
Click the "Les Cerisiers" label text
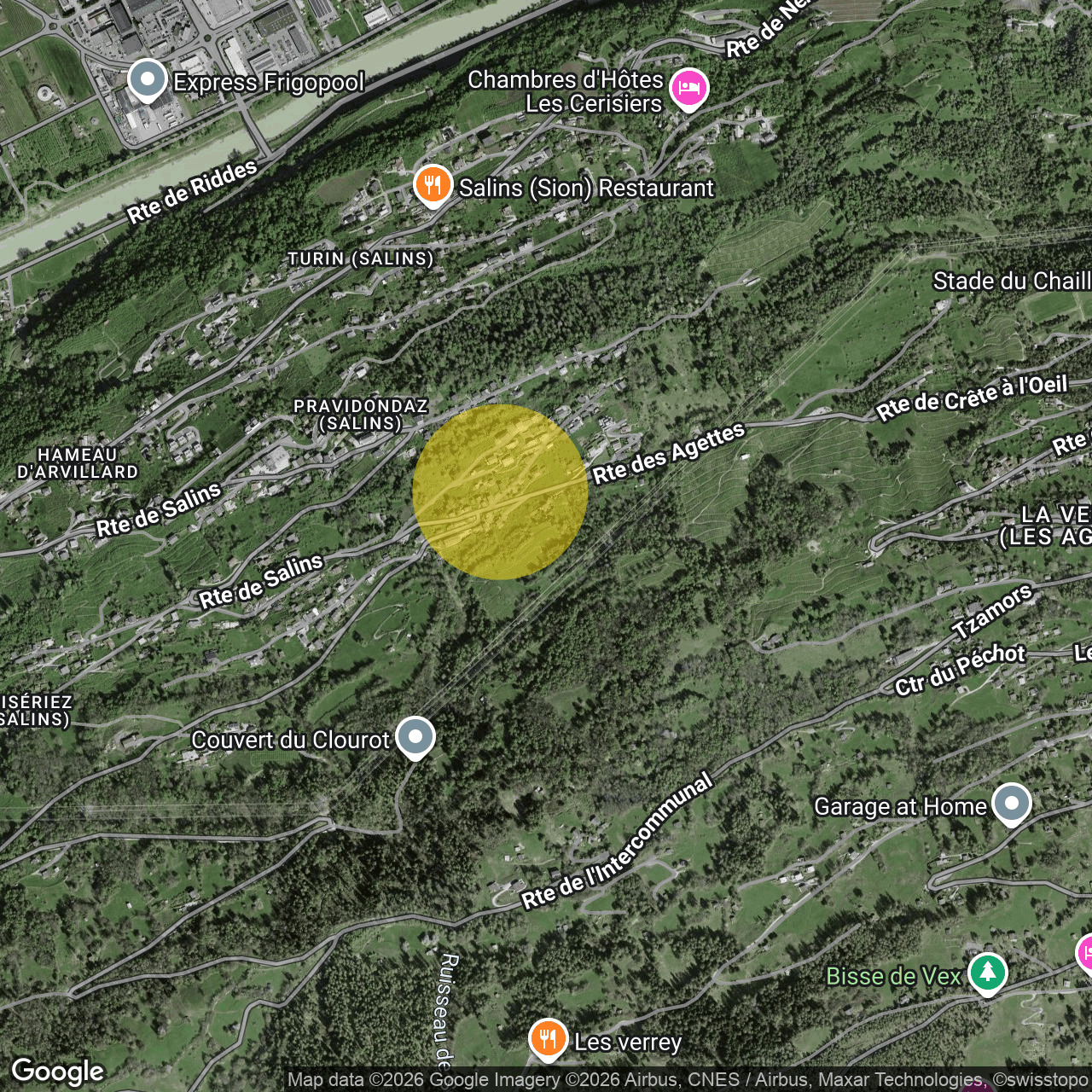[594, 104]
